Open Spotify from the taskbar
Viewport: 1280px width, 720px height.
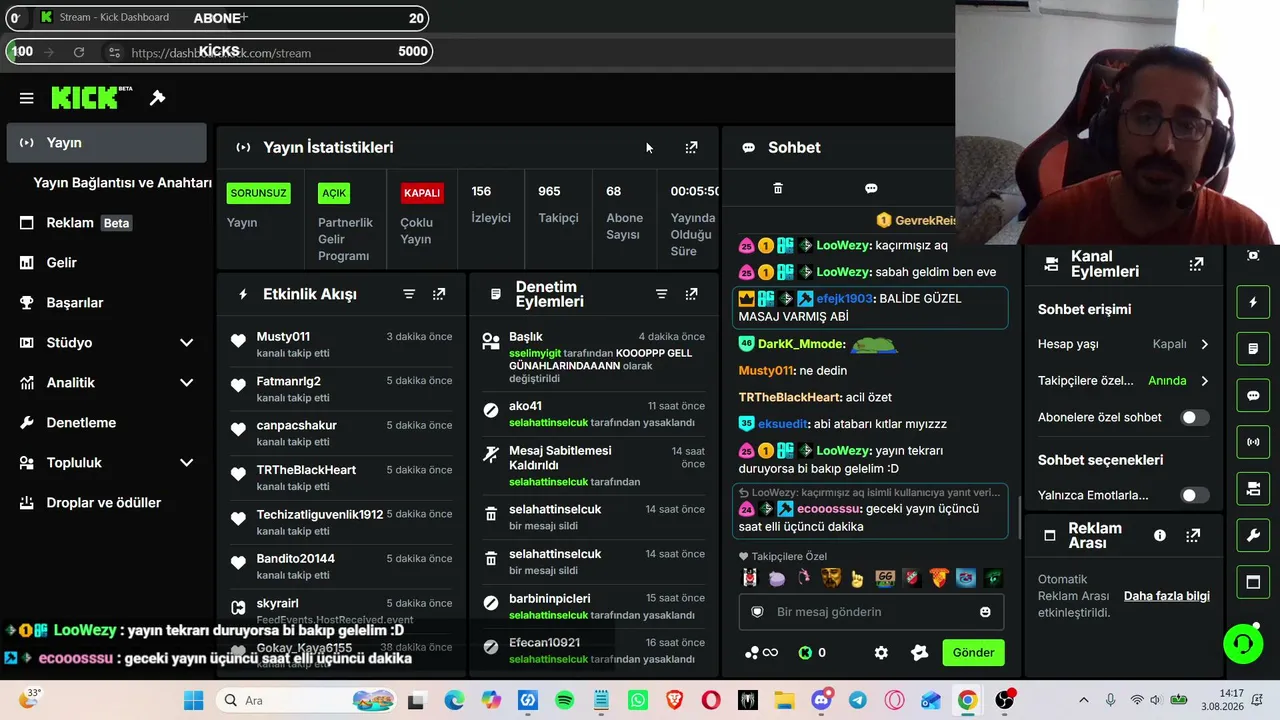pos(564,701)
